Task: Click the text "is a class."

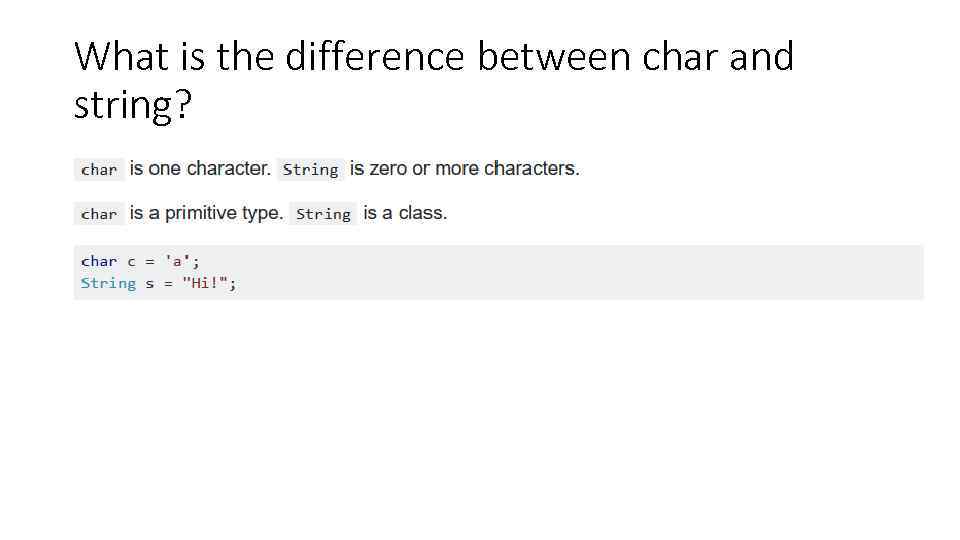Action: [405, 213]
